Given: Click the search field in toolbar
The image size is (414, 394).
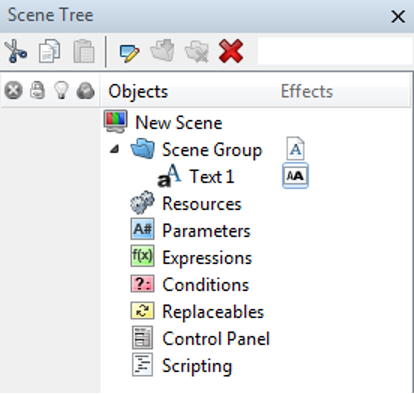Looking at the screenshot, I should point(335,51).
